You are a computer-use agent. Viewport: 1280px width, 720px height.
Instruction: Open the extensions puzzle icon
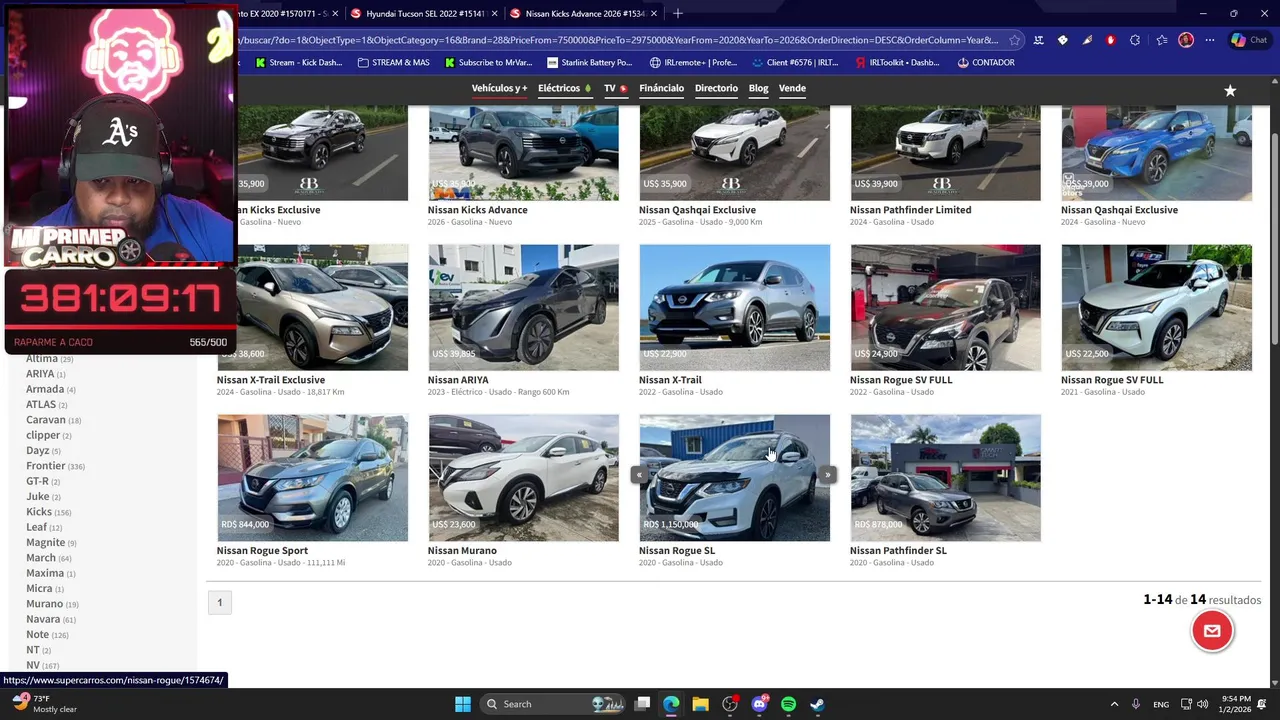click(x=1135, y=40)
